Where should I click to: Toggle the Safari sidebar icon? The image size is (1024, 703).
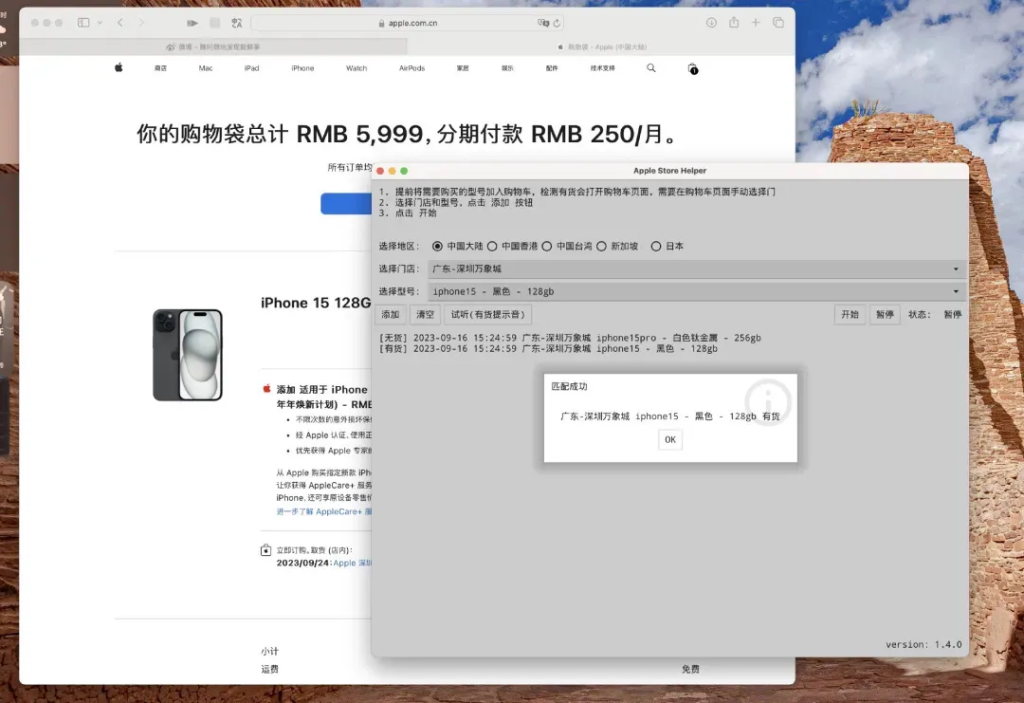click(x=83, y=22)
